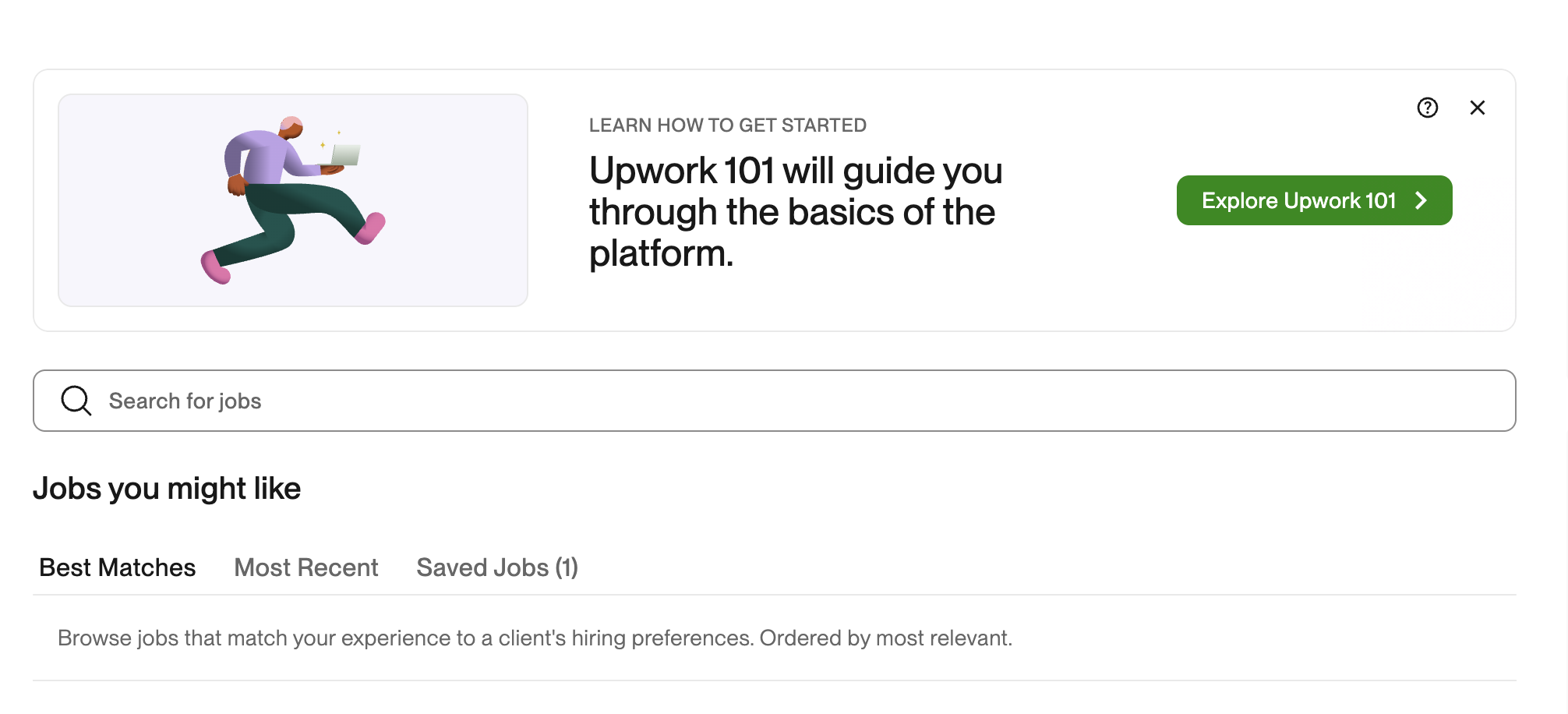The image size is (1568, 714).
Task: Dismiss the Learn How To Get Started card
Action: pyautogui.click(x=1478, y=108)
